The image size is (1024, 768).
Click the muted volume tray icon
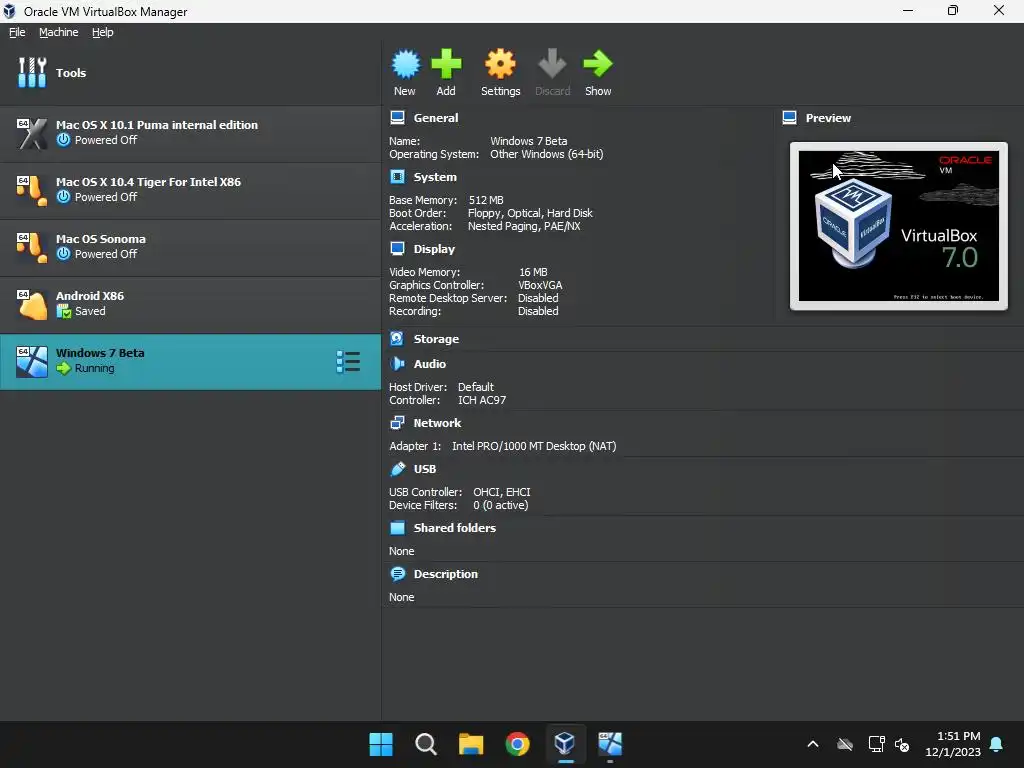point(903,744)
